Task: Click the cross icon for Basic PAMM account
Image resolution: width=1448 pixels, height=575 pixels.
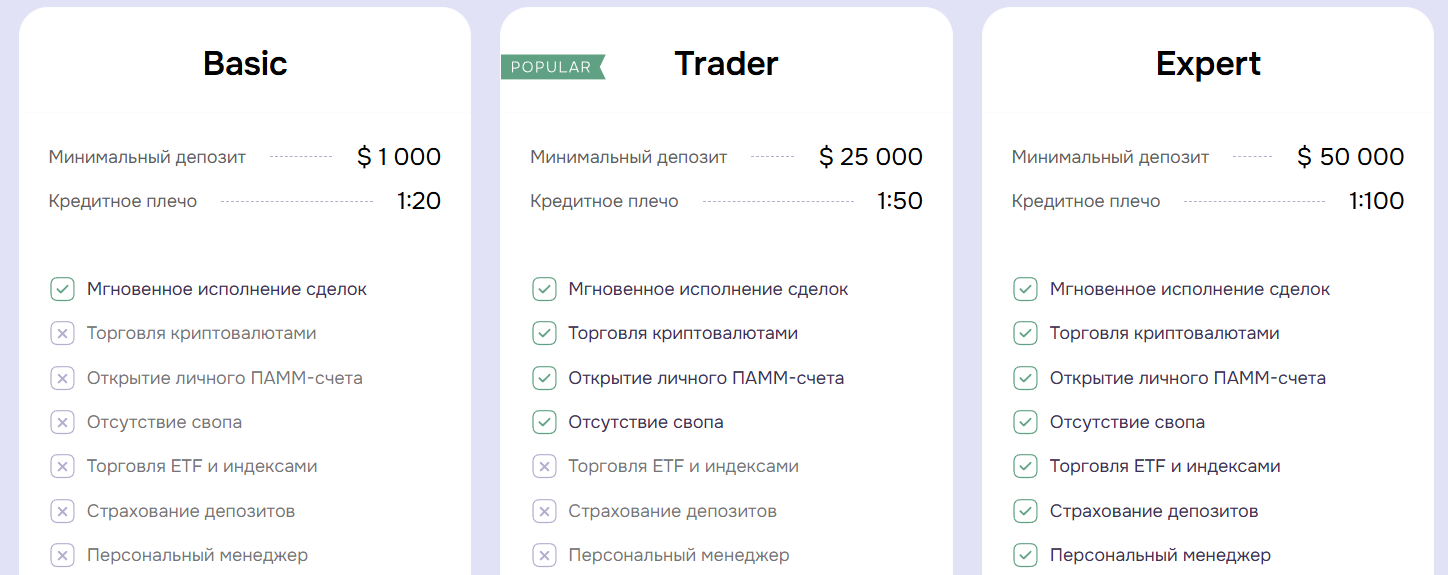Action: [x=62, y=378]
